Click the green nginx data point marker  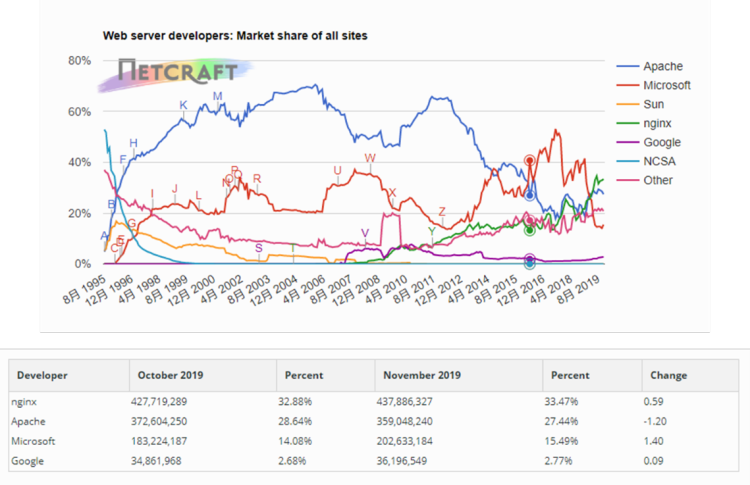coord(529,230)
